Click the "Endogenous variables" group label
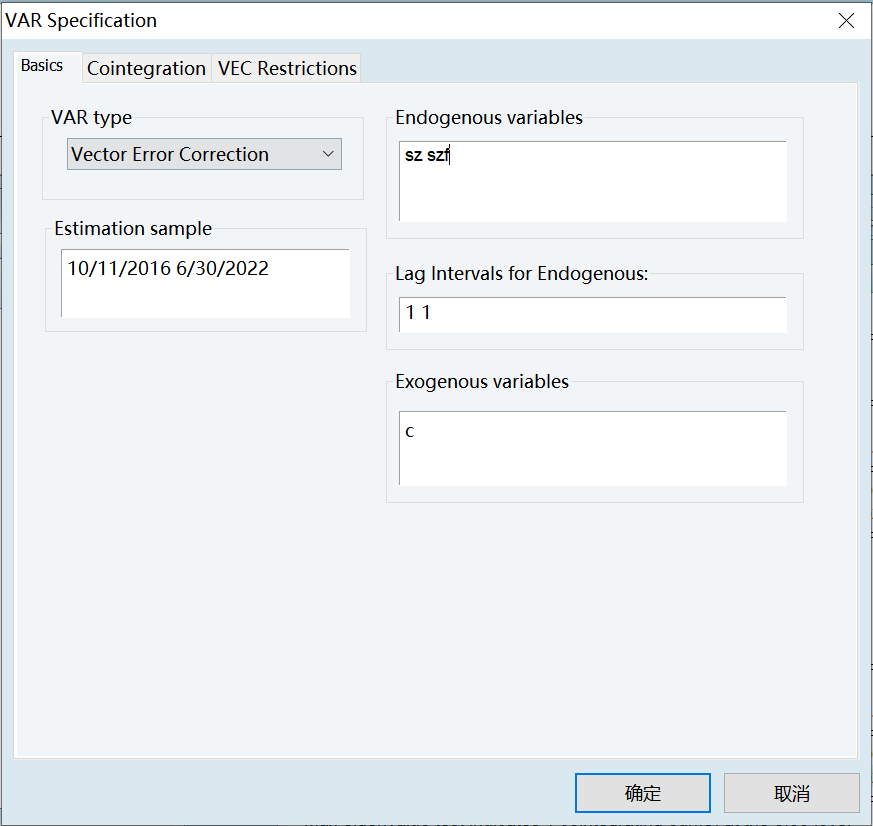Viewport: 873px width, 826px height. 489,117
